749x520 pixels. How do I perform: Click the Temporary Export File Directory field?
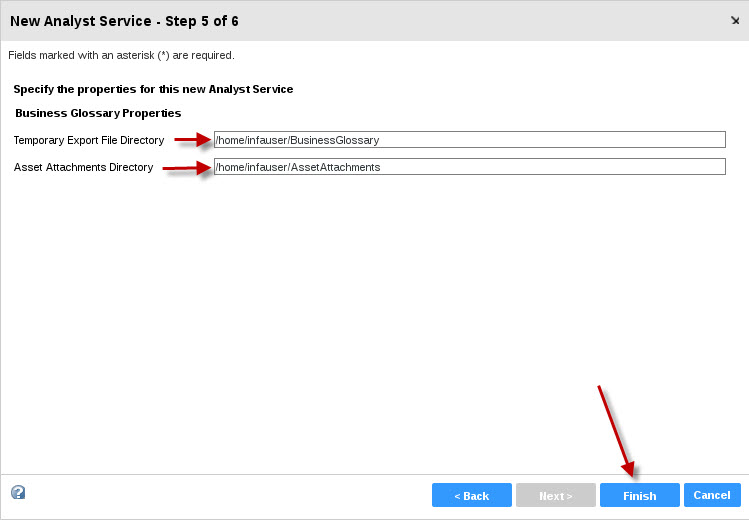click(470, 139)
